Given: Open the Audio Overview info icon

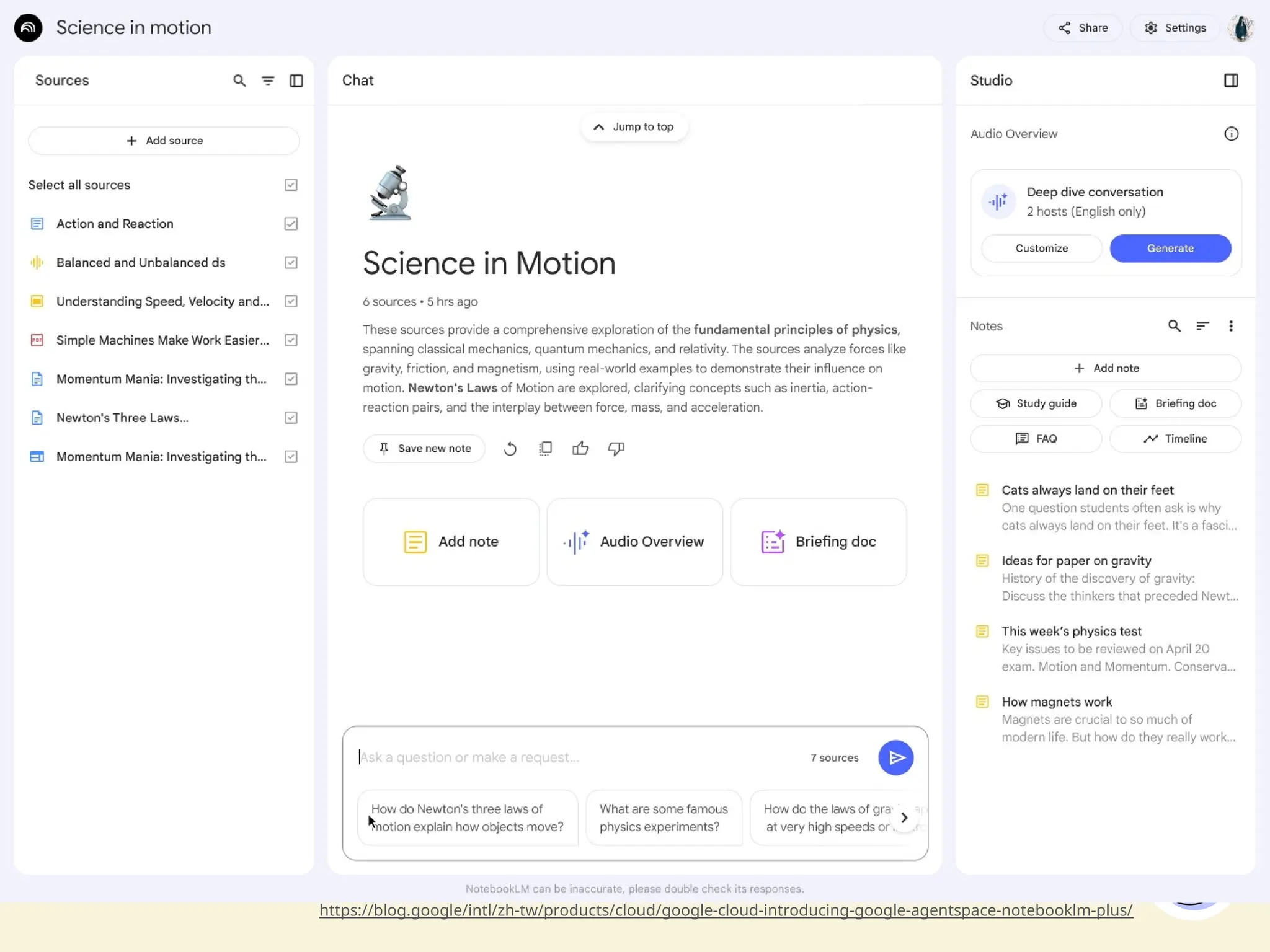Looking at the screenshot, I should 1231,134.
